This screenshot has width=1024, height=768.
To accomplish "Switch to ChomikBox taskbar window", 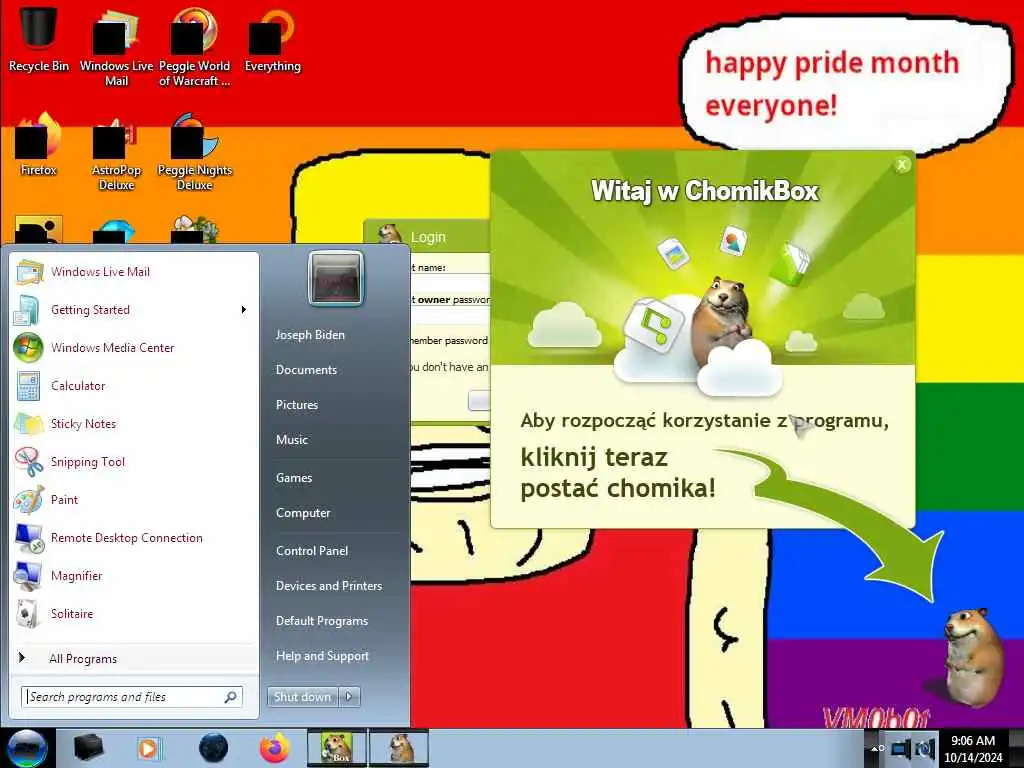I will pos(338,748).
